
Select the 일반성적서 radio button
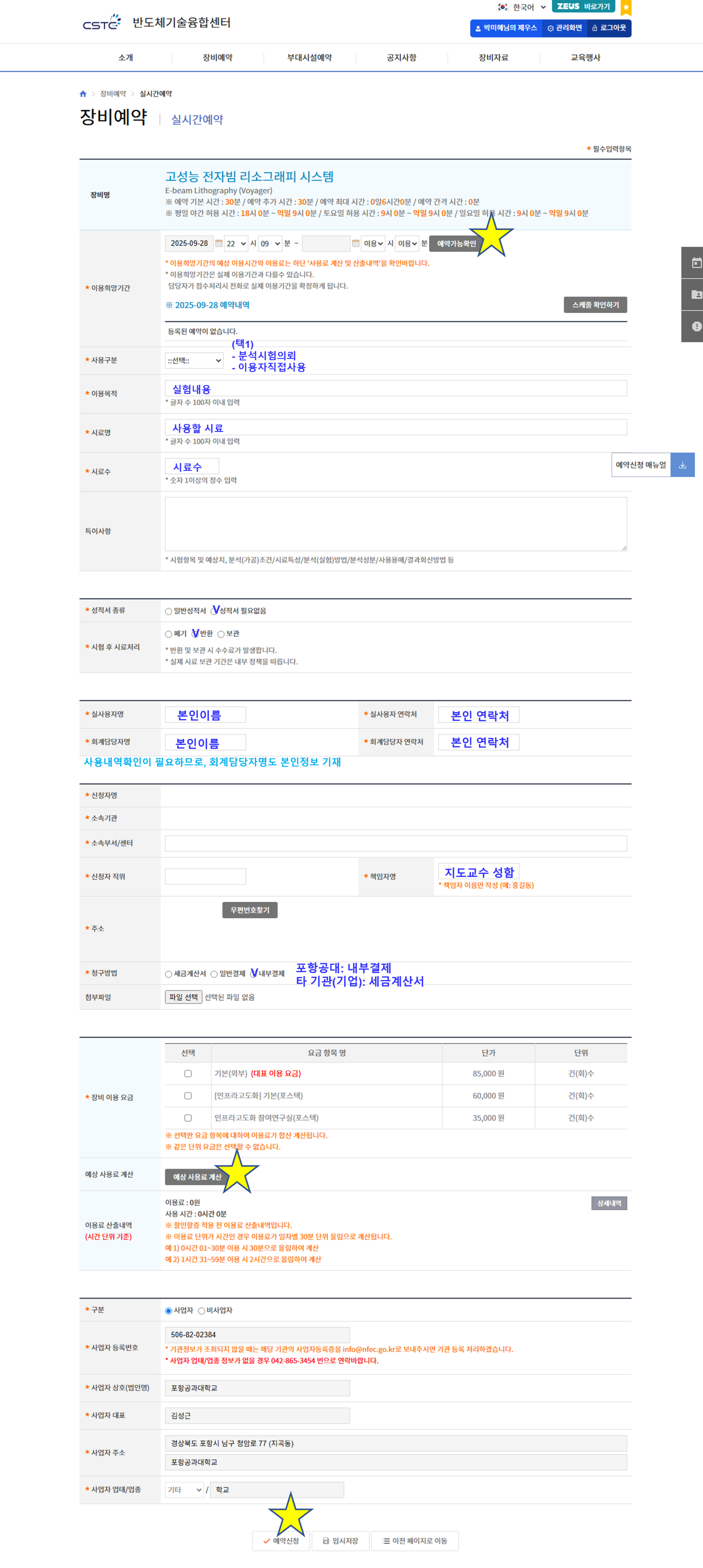click(168, 611)
